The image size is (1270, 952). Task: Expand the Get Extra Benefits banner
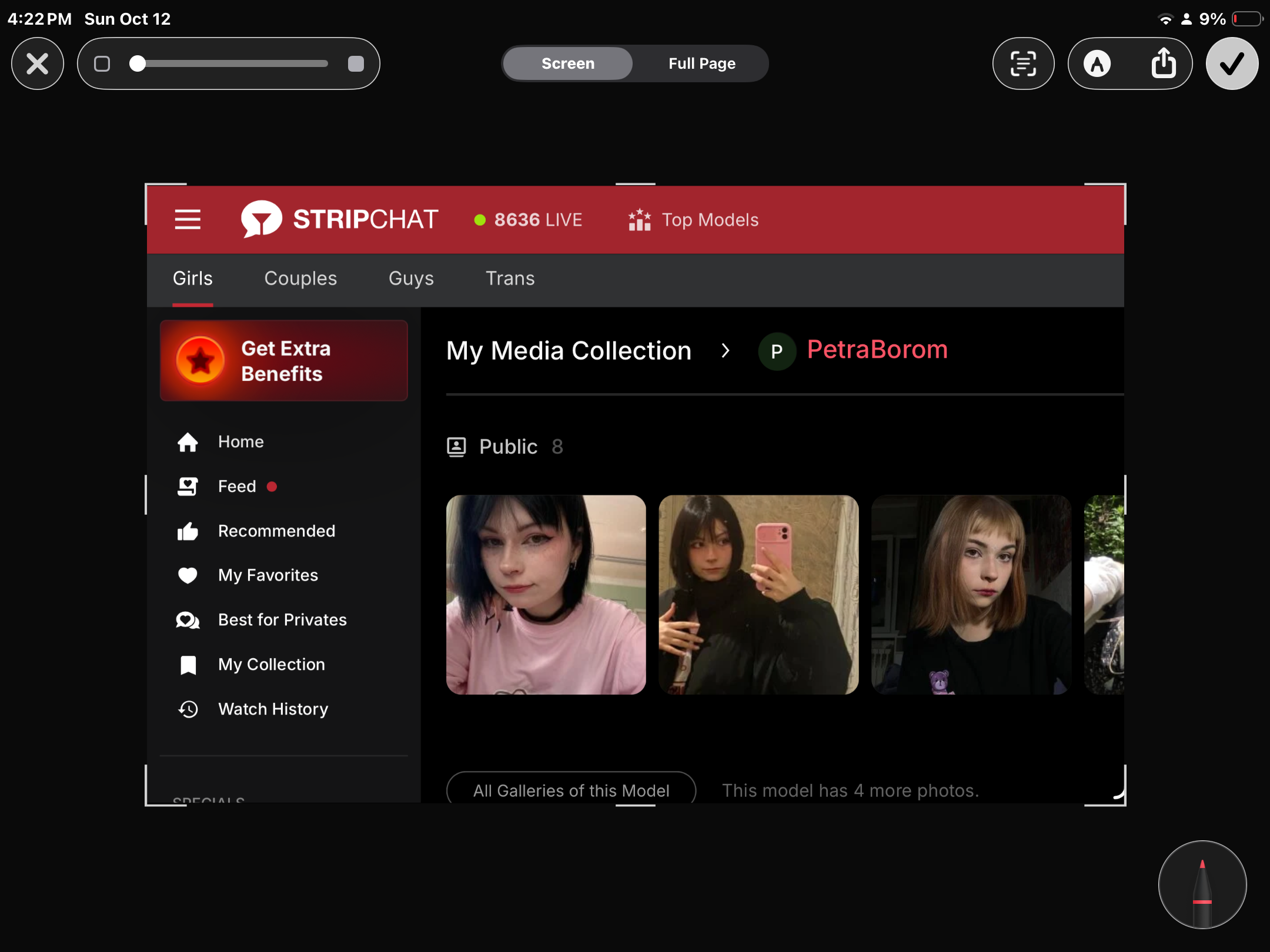[283, 361]
